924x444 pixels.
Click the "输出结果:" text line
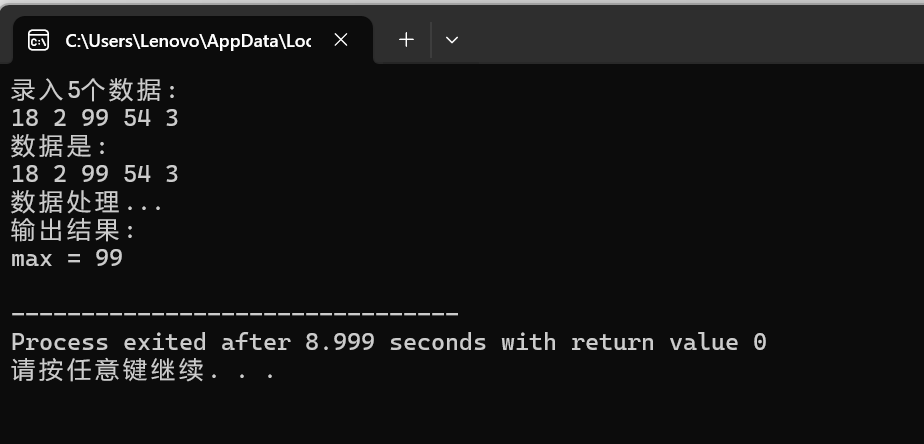(x=74, y=231)
